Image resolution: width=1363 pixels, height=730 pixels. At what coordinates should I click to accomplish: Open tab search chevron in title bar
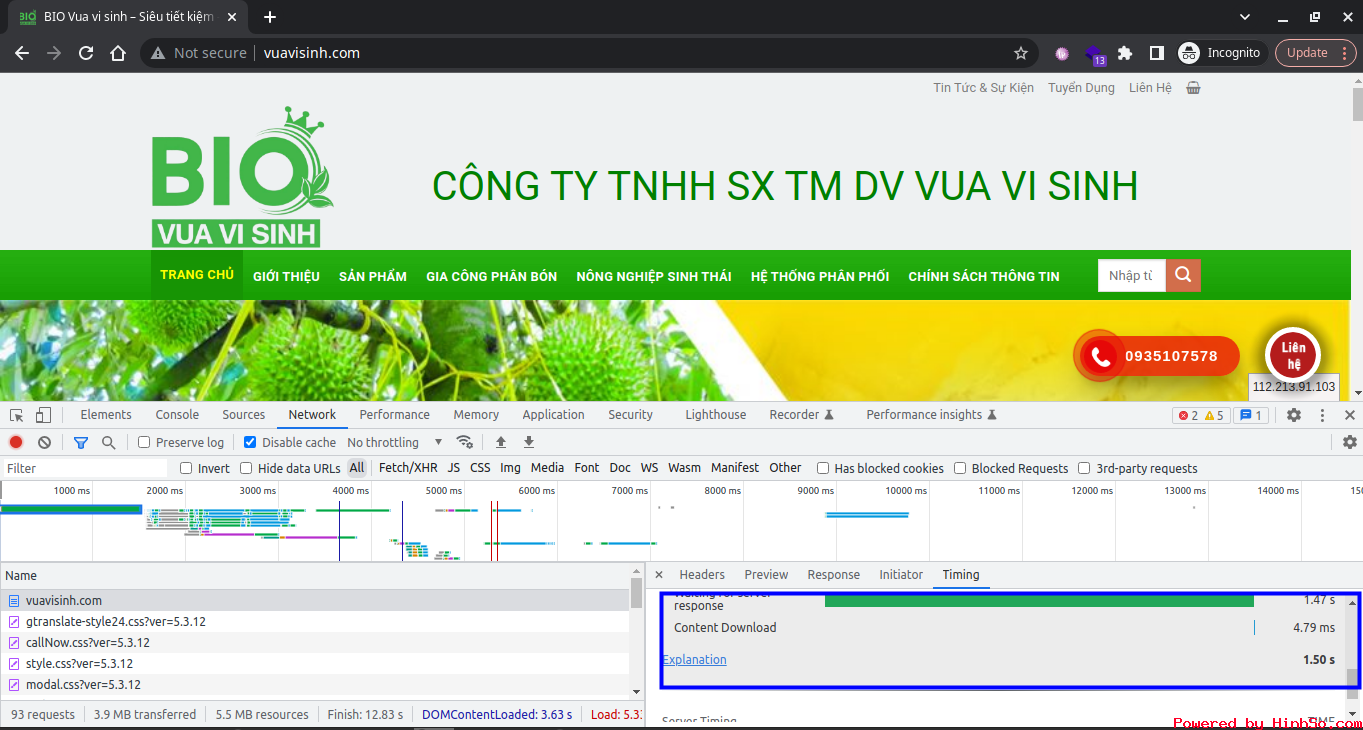pyautogui.click(x=1245, y=17)
